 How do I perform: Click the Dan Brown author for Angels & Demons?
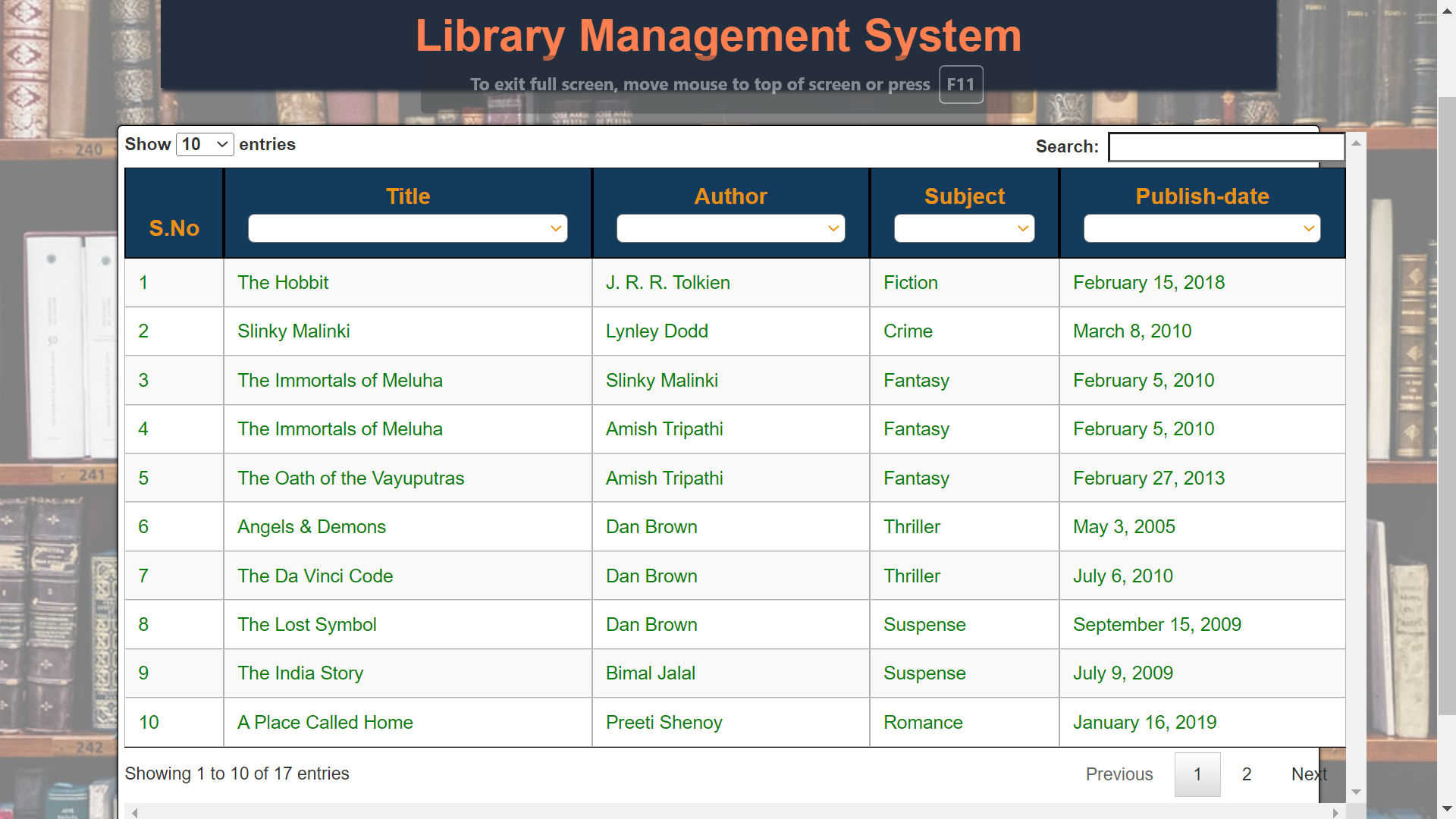[651, 527]
